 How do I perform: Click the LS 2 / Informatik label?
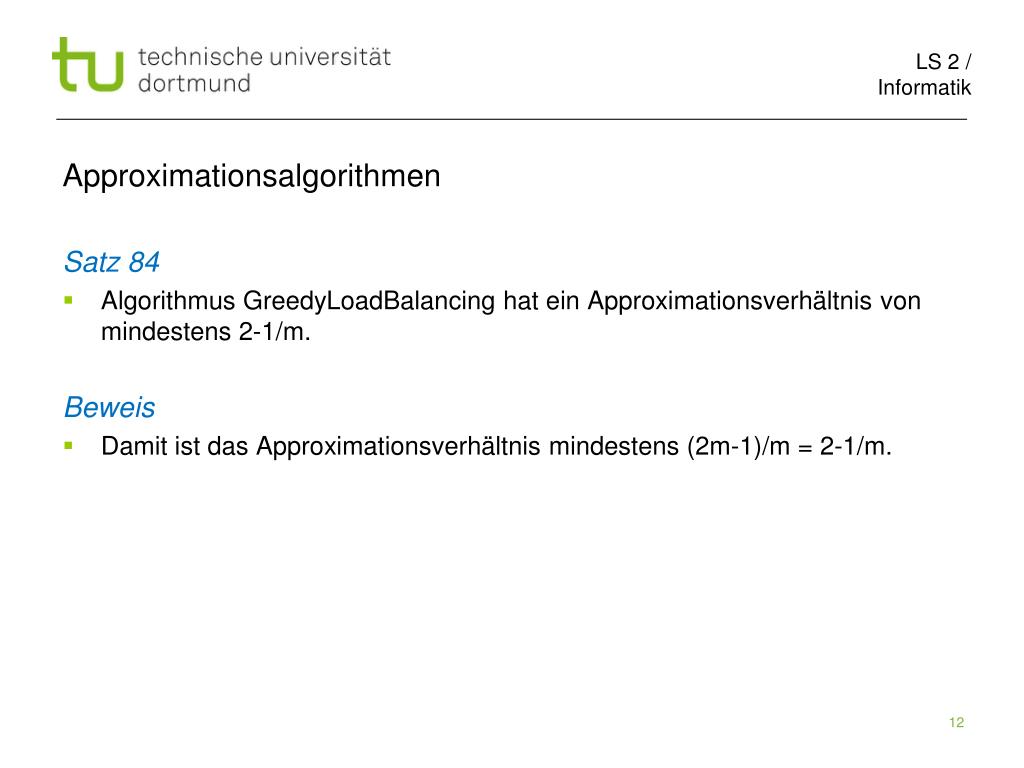tap(923, 74)
